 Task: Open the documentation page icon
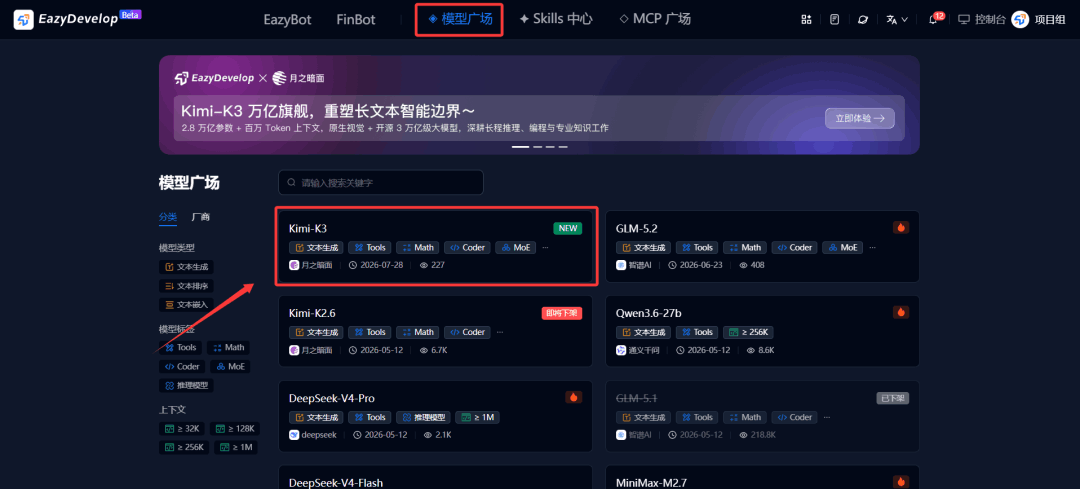834,19
